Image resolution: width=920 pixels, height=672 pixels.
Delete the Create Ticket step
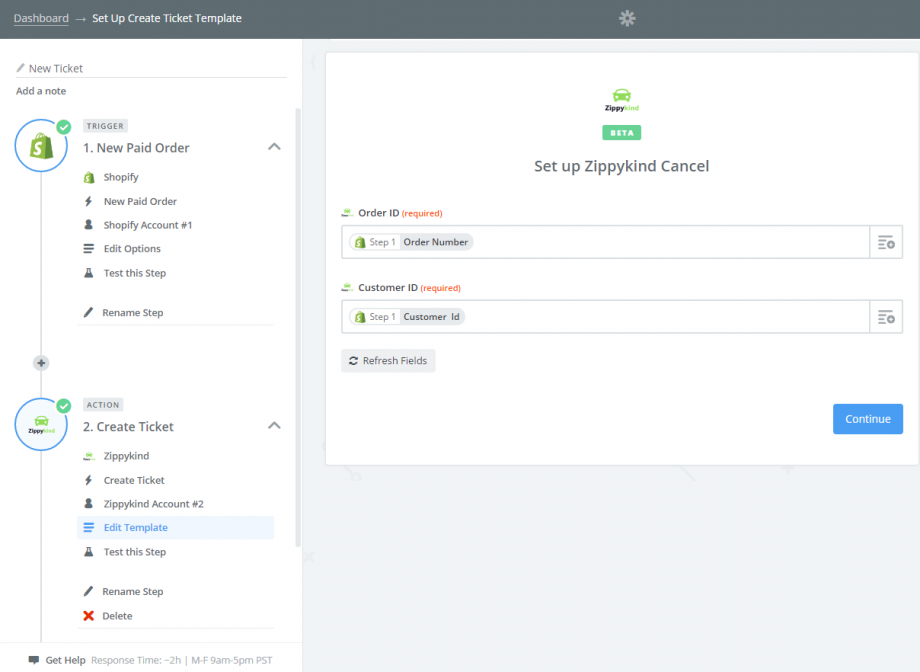coord(117,616)
